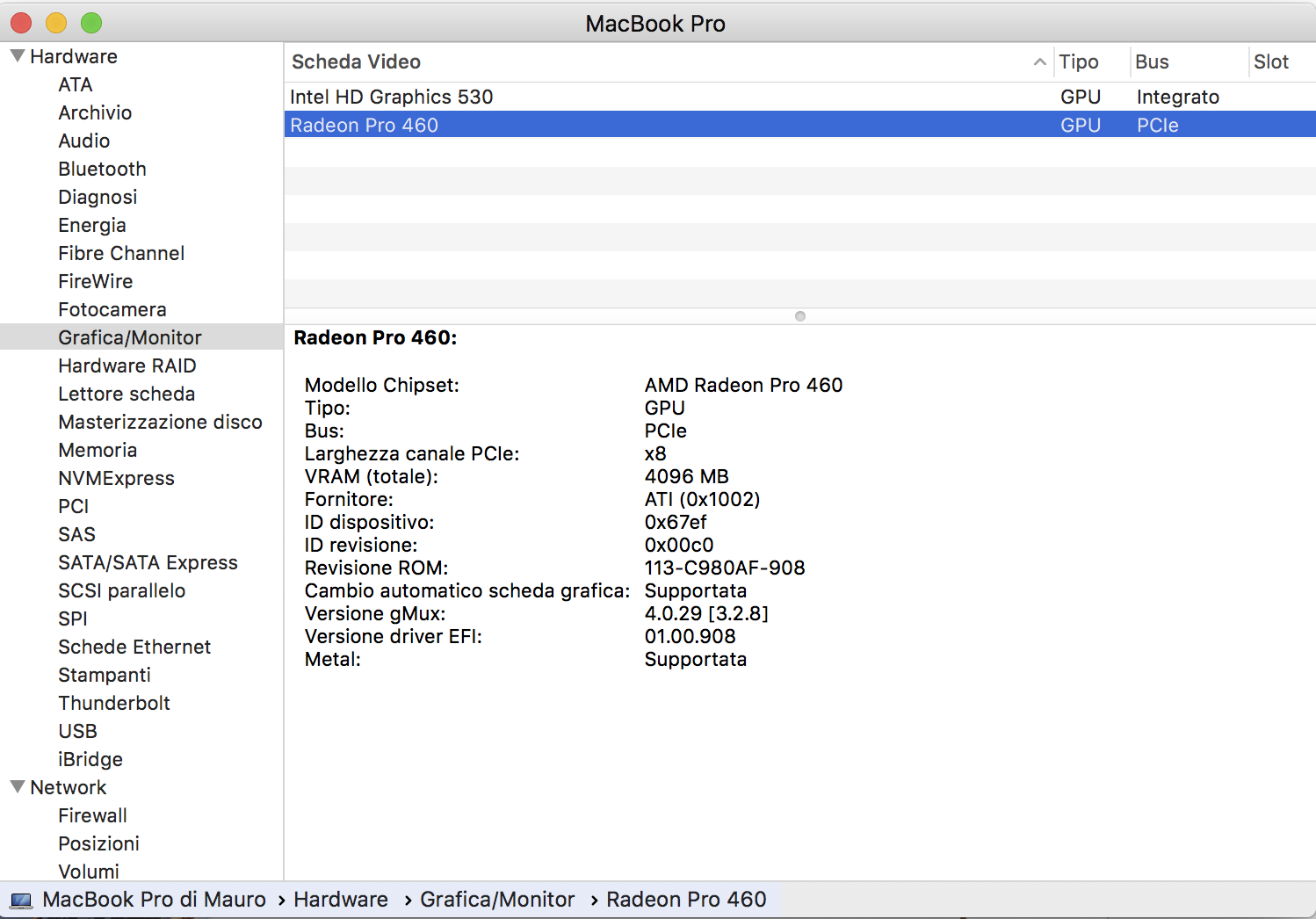Show the Memoria information
The image size is (1316, 919).
tap(98, 450)
